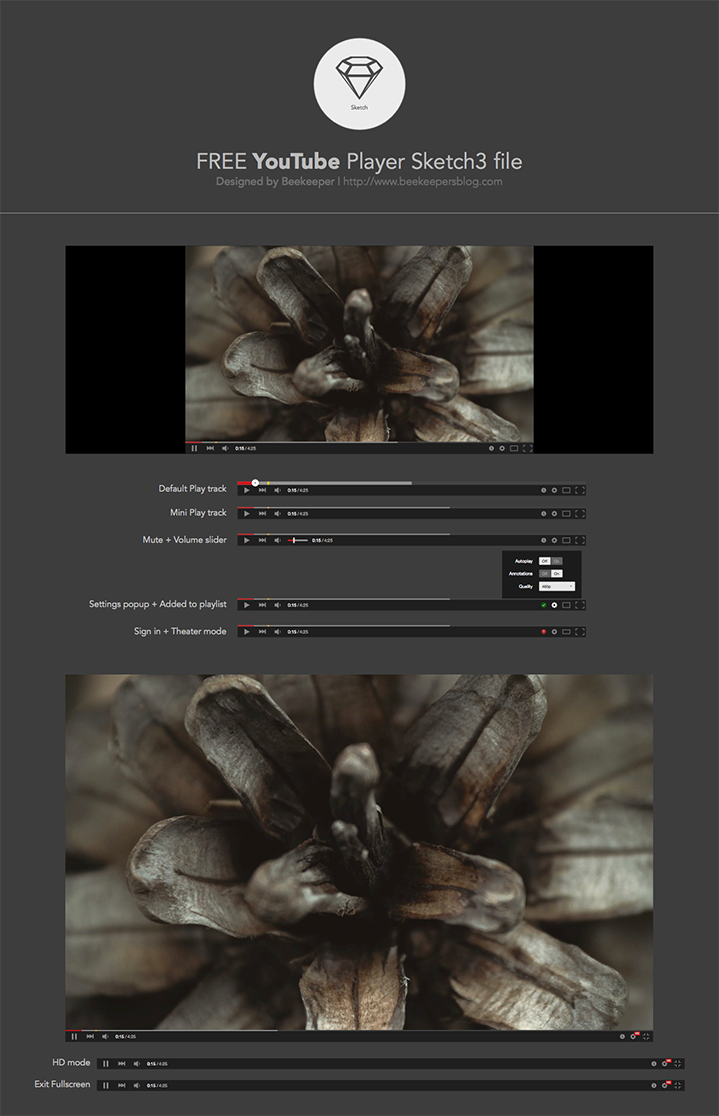The height and width of the screenshot is (1116, 719).
Task: Open the Quality dropdown in settings popup
Action: pyautogui.click(x=557, y=587)
